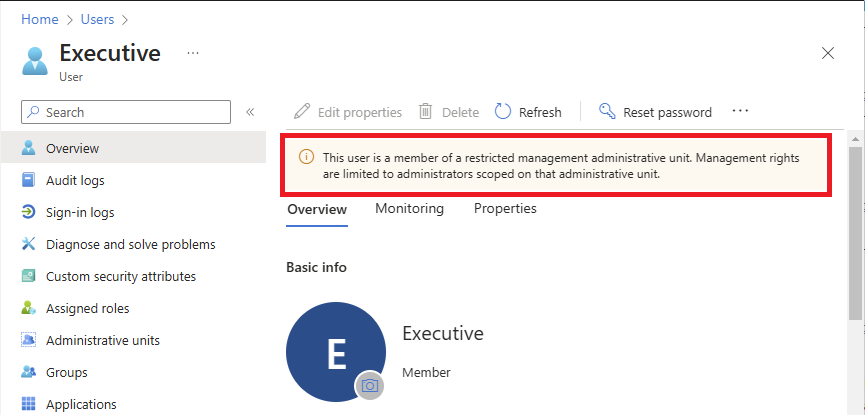The height and width of the screenshot is (415, 865).
Task: Open the Sign-in logs icon
Action: [x=28, y=212]
